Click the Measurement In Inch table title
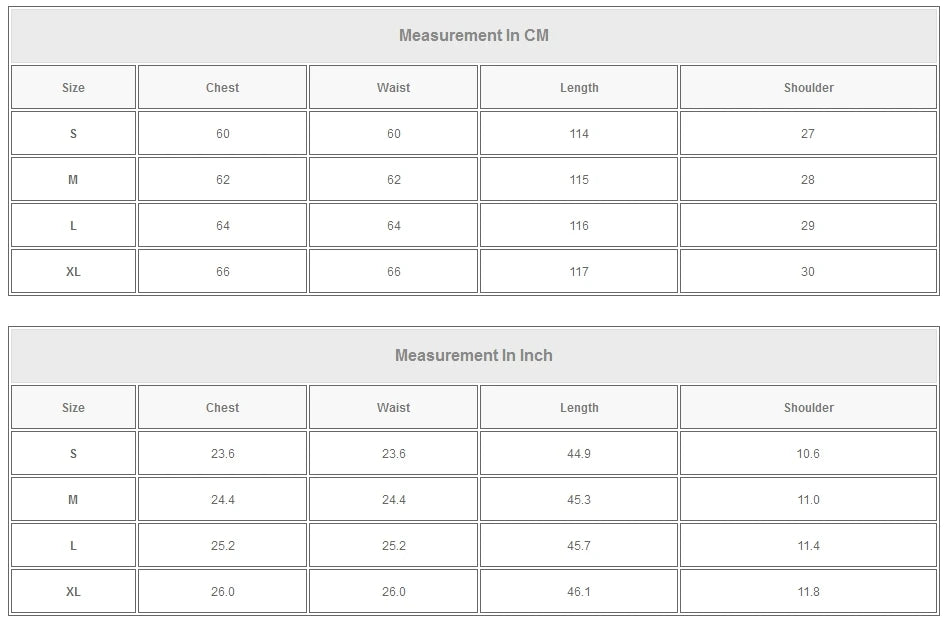The width and height of the screenshot is (946, 620). [474, 356]
